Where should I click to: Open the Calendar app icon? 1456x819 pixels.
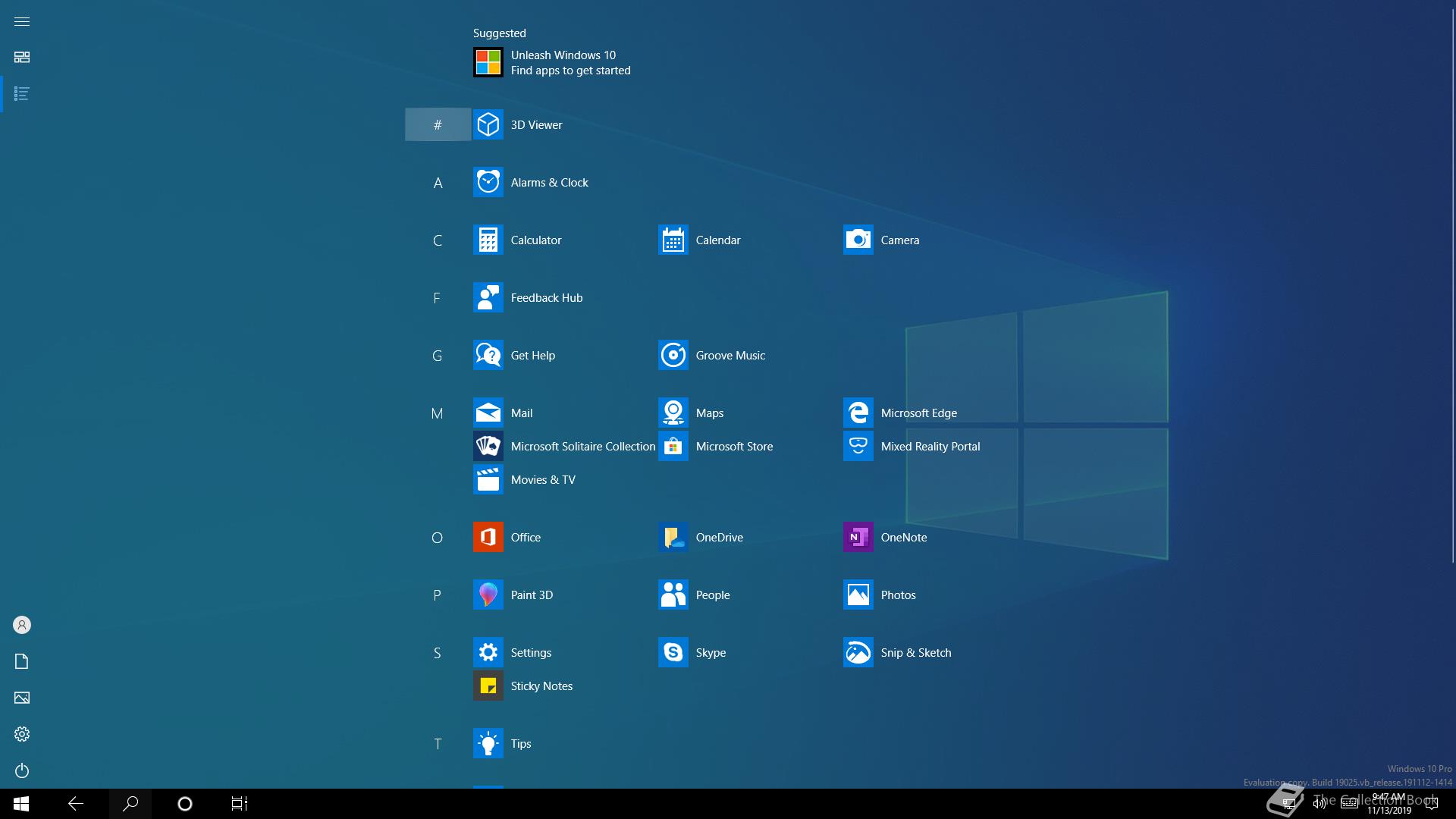point(673,240)
